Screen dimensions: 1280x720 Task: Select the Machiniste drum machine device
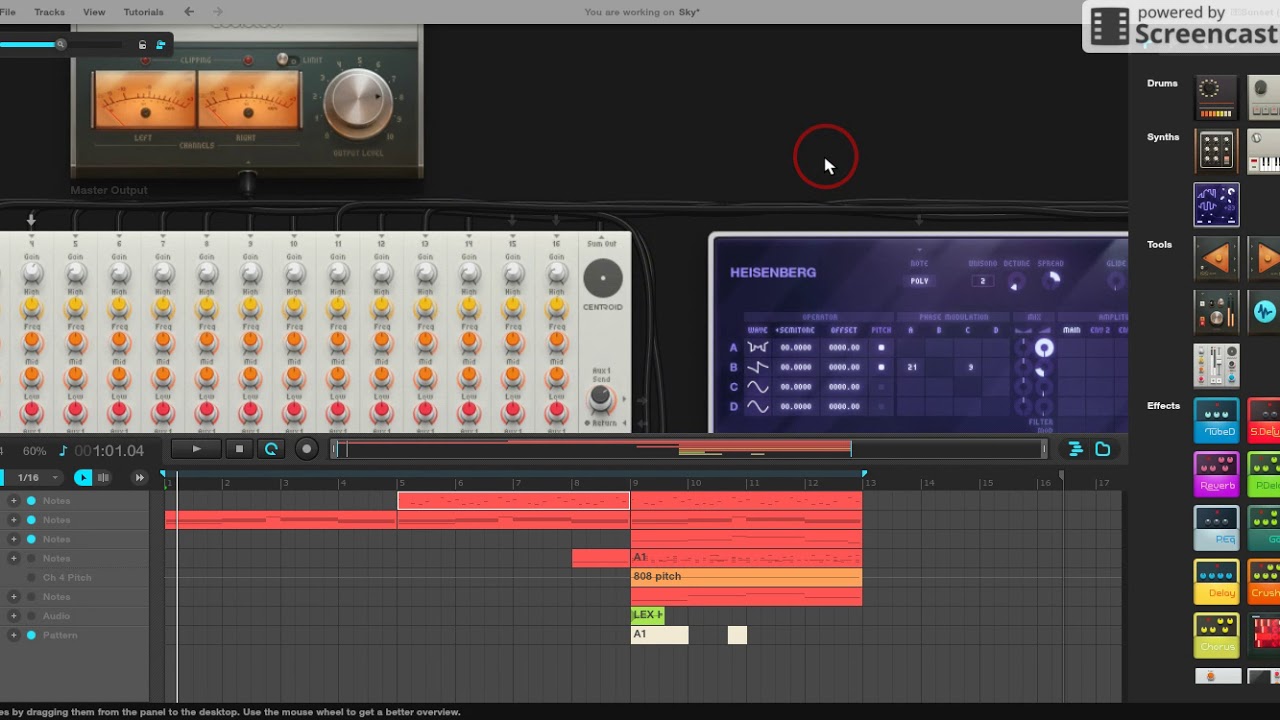pyautogui.click(x=1216, y=98)
